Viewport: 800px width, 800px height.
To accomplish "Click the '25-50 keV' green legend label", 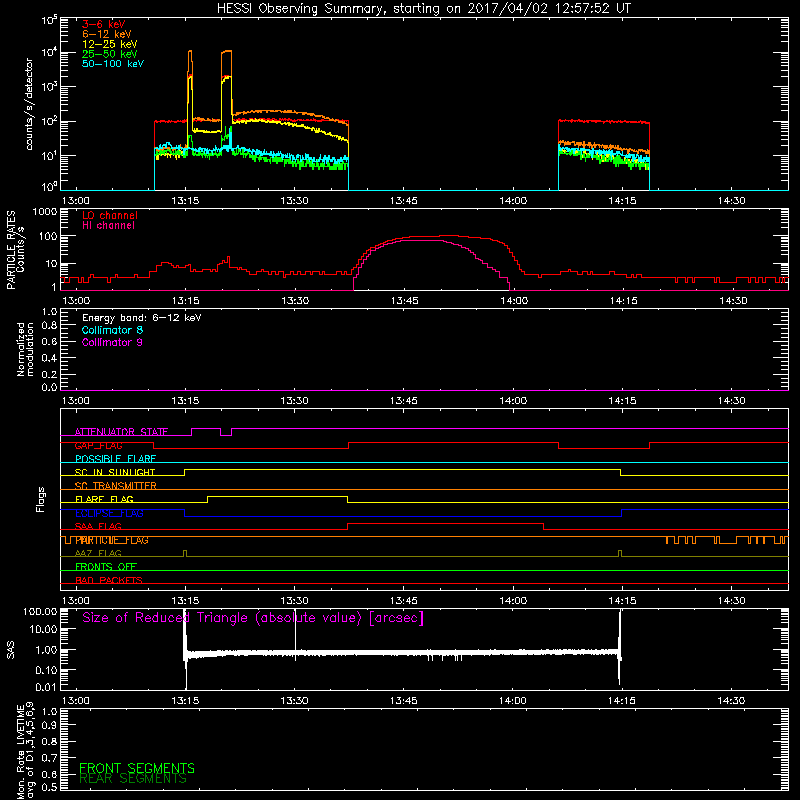I will click(110, 54).
